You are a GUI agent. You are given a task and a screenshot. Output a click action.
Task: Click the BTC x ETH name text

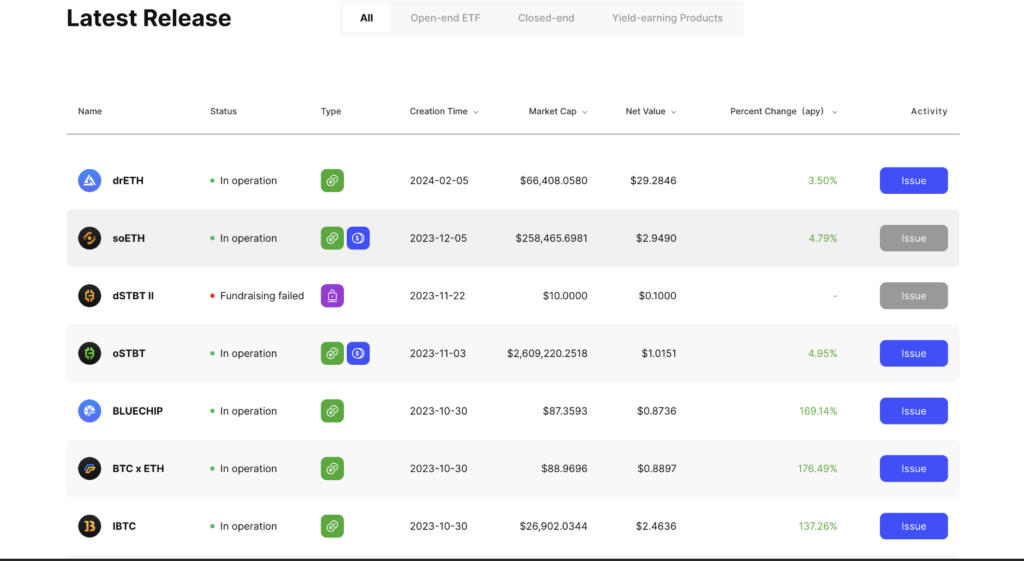(x=138, y=468)
